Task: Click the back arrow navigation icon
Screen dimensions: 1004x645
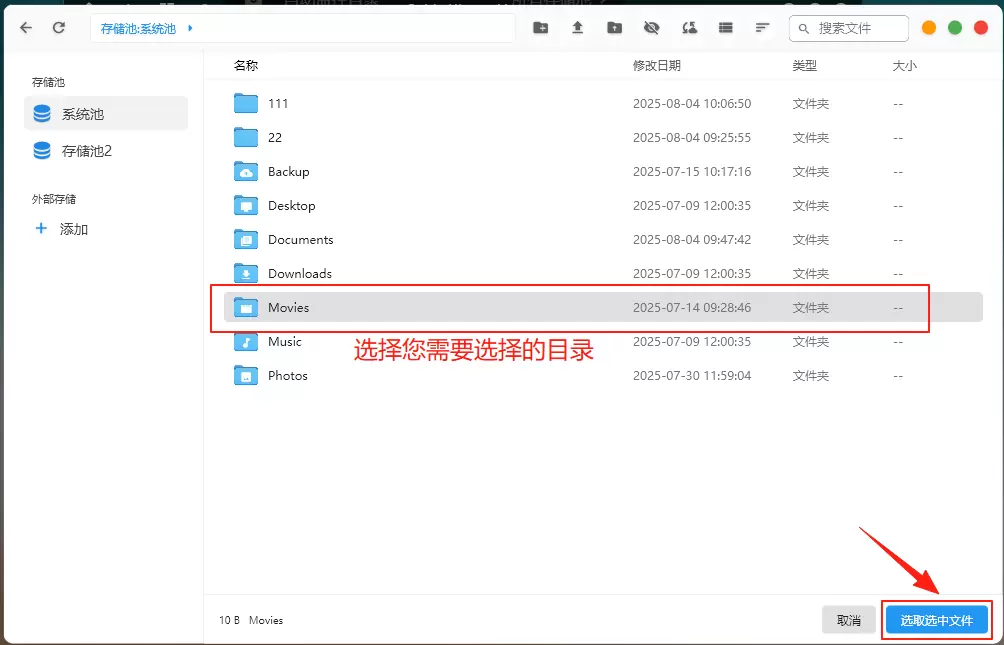Action: [26, 28]
